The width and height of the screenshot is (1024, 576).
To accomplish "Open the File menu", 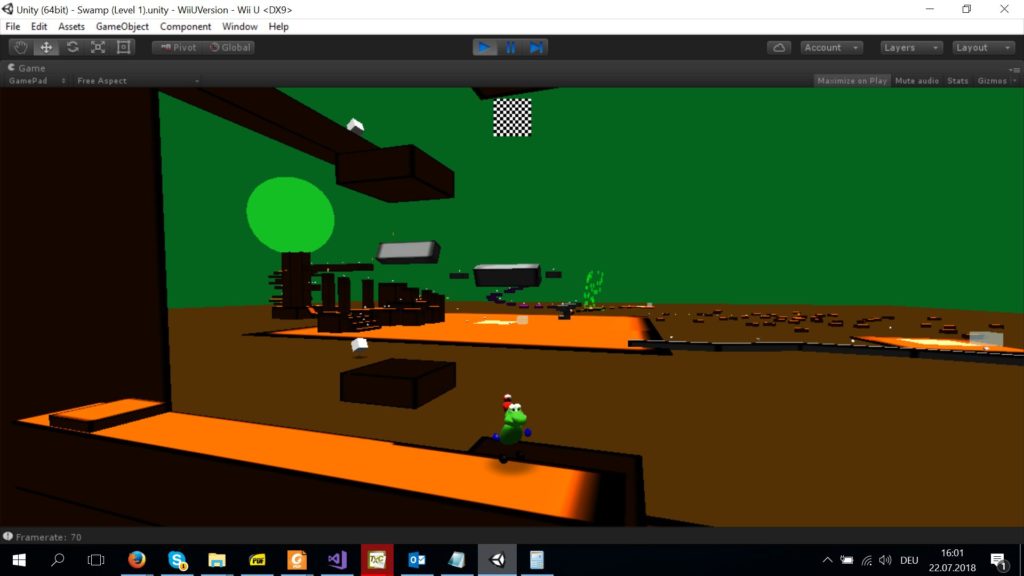I will coord(13,27).
